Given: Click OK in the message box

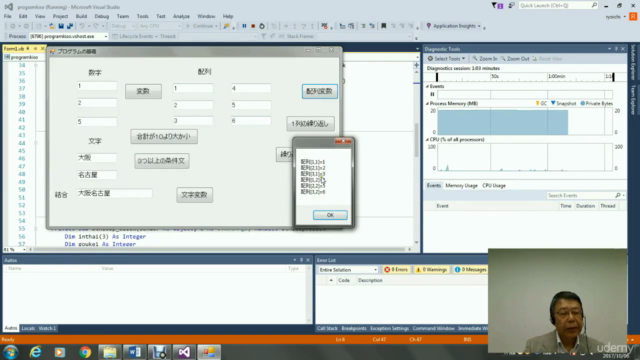Looking at the screenshot, I should click(x=330, y=215).
